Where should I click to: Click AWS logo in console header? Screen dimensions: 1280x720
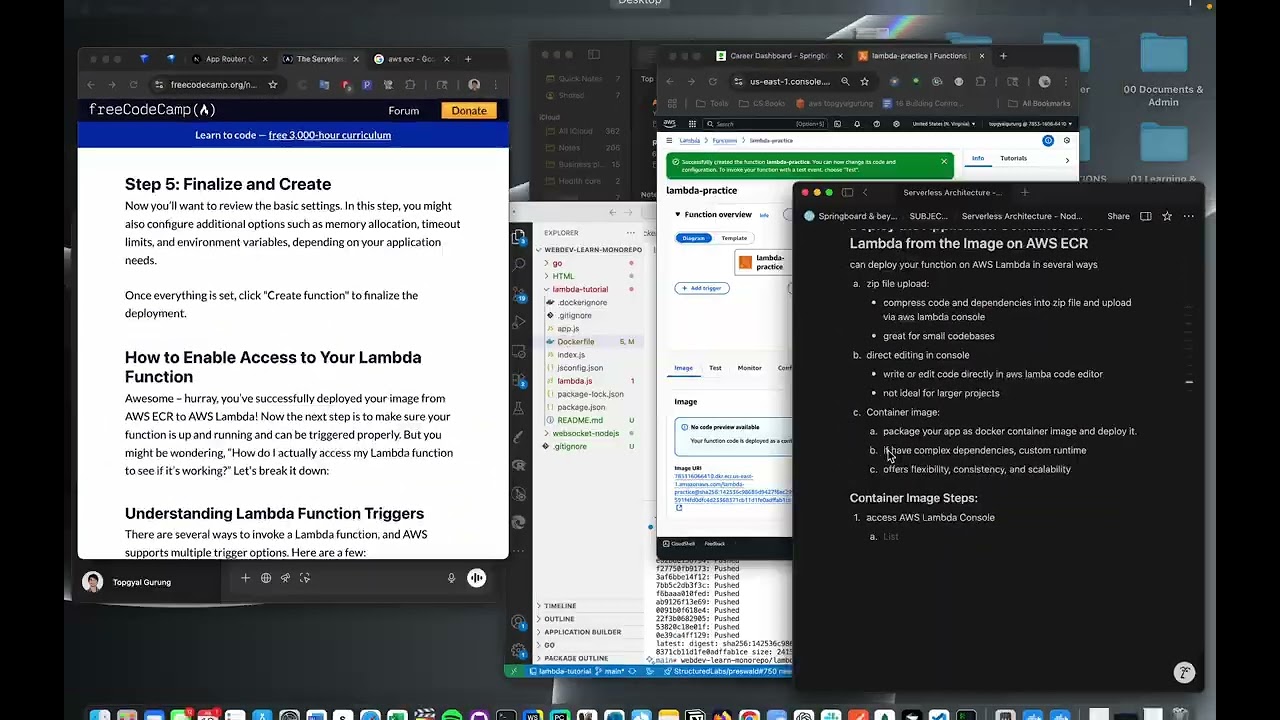pos(671,124)
